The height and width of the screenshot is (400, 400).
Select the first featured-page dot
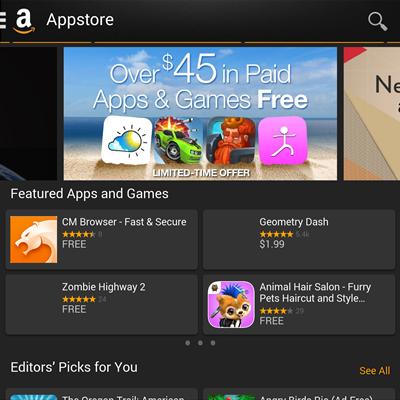pyautogui.click(x=188, y=343)
